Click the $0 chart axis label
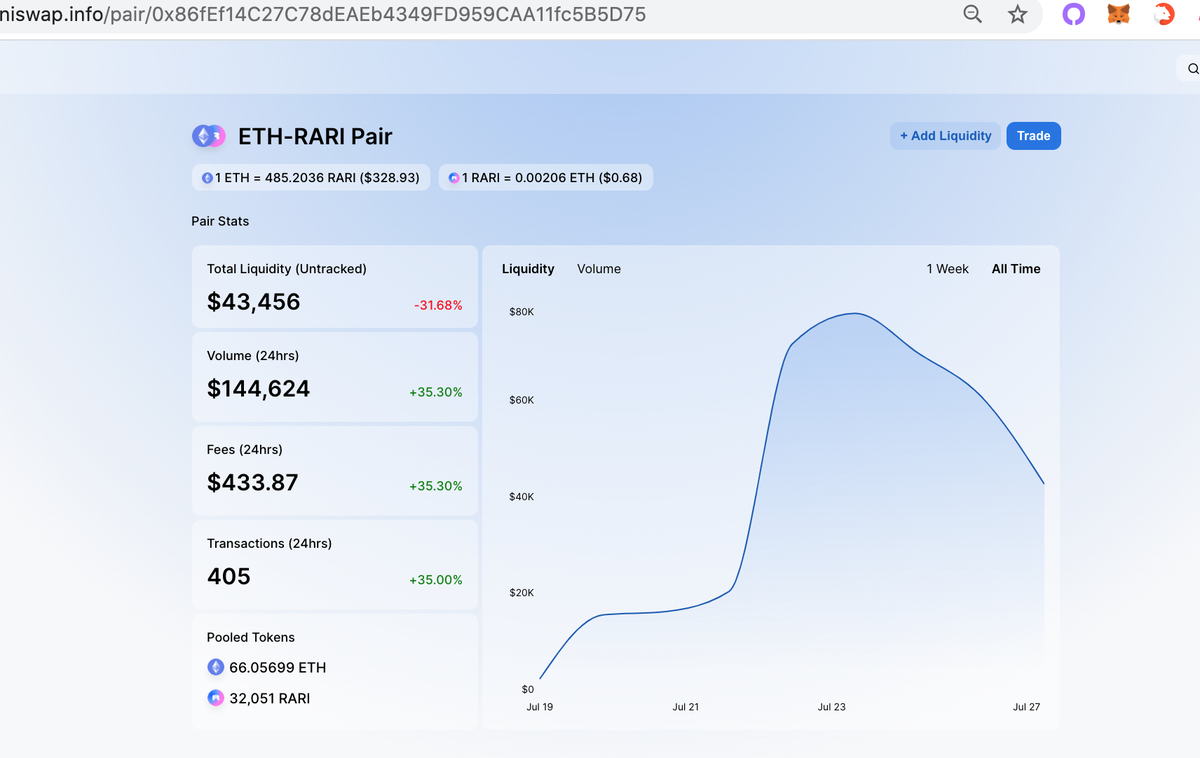Screen dimensions: 1200x758 point(528,689)
